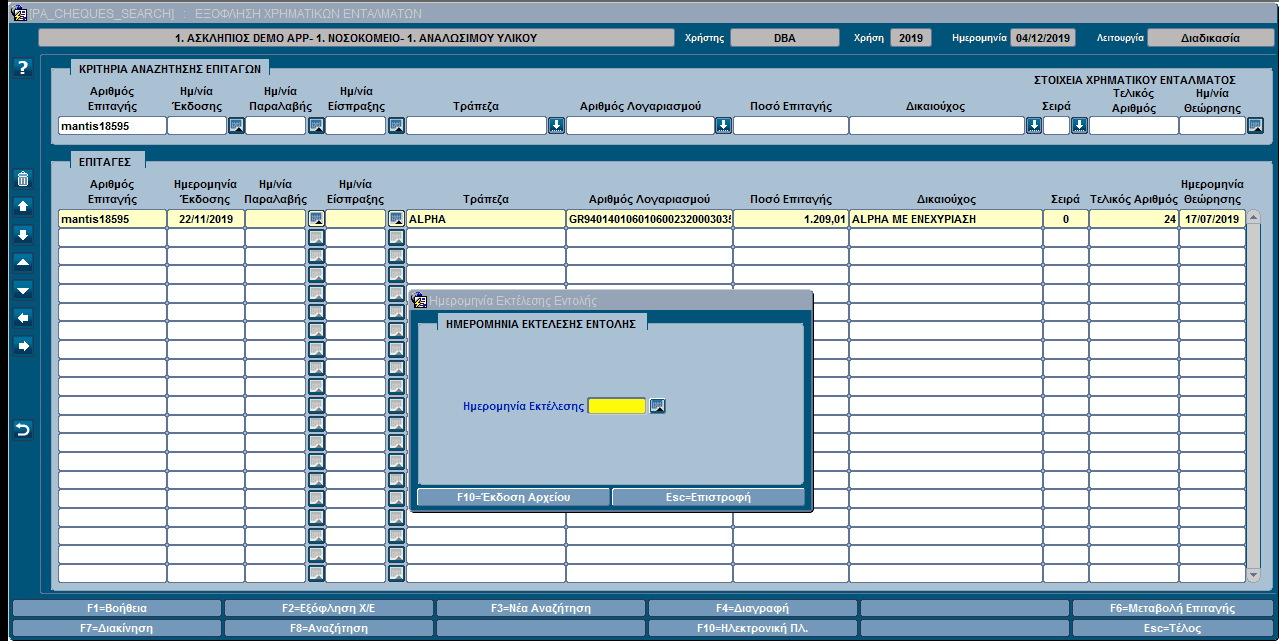Open calendar for search Ημ/νία Έκδοσης

point(236,126)
